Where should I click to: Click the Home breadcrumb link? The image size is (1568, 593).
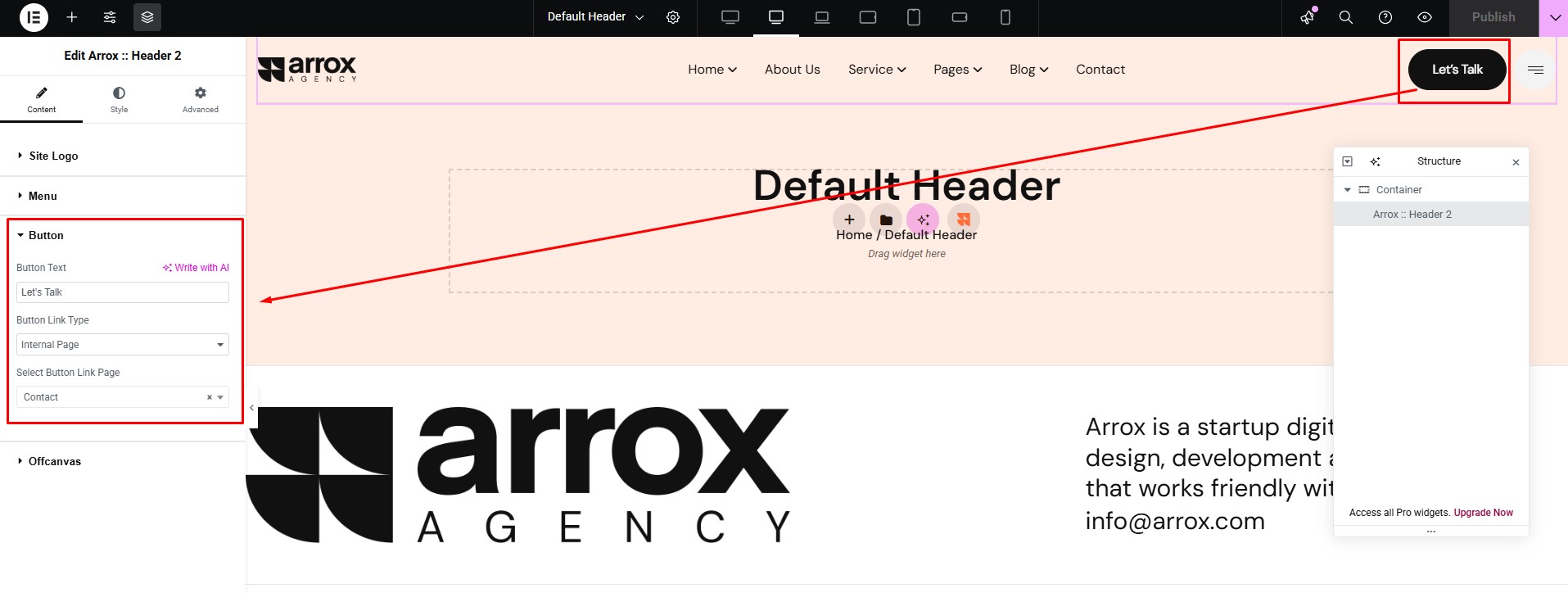pyautogui.click(x=854, y=235)
